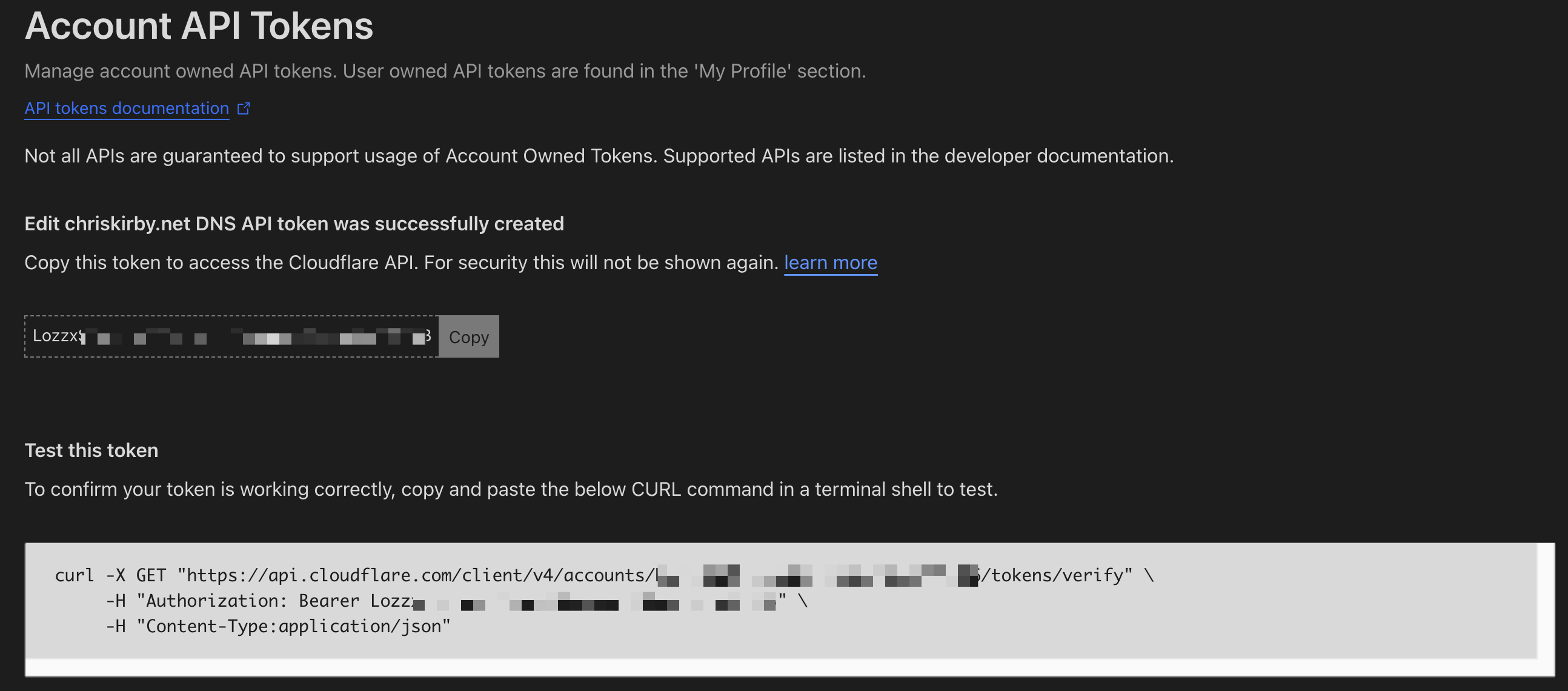Click the token successfully created heading
The width and height of the screenshot is (1568, 691).
point(294,224)
